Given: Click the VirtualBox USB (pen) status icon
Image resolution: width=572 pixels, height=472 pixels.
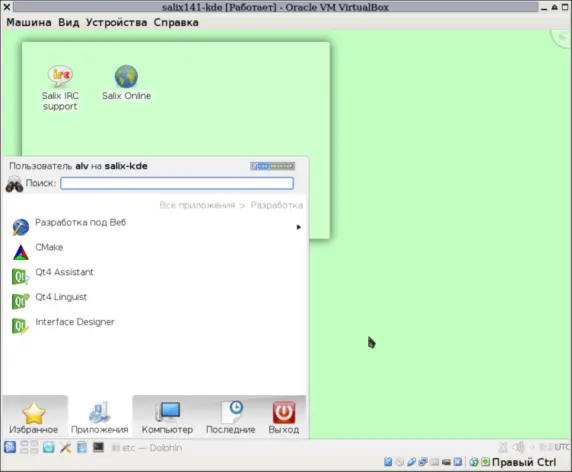Looking at the screenshot, I should pos(411,462).
